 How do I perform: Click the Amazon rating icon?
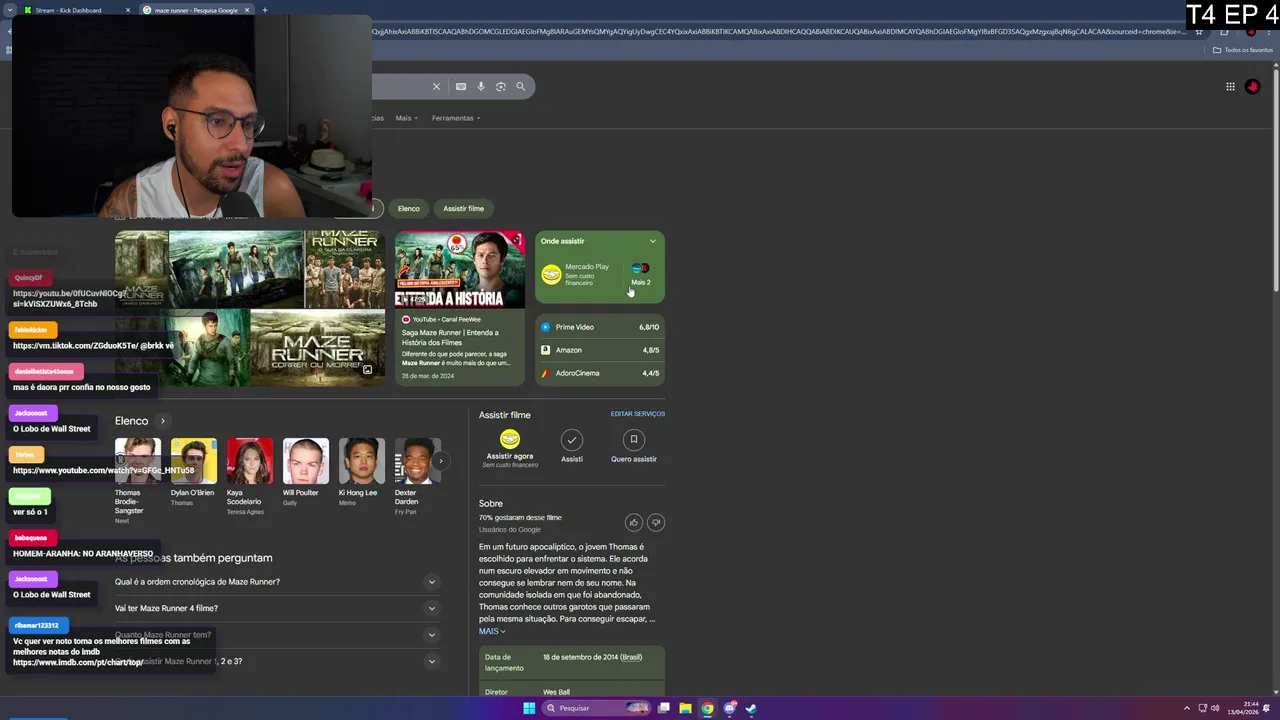coord(545,350)
